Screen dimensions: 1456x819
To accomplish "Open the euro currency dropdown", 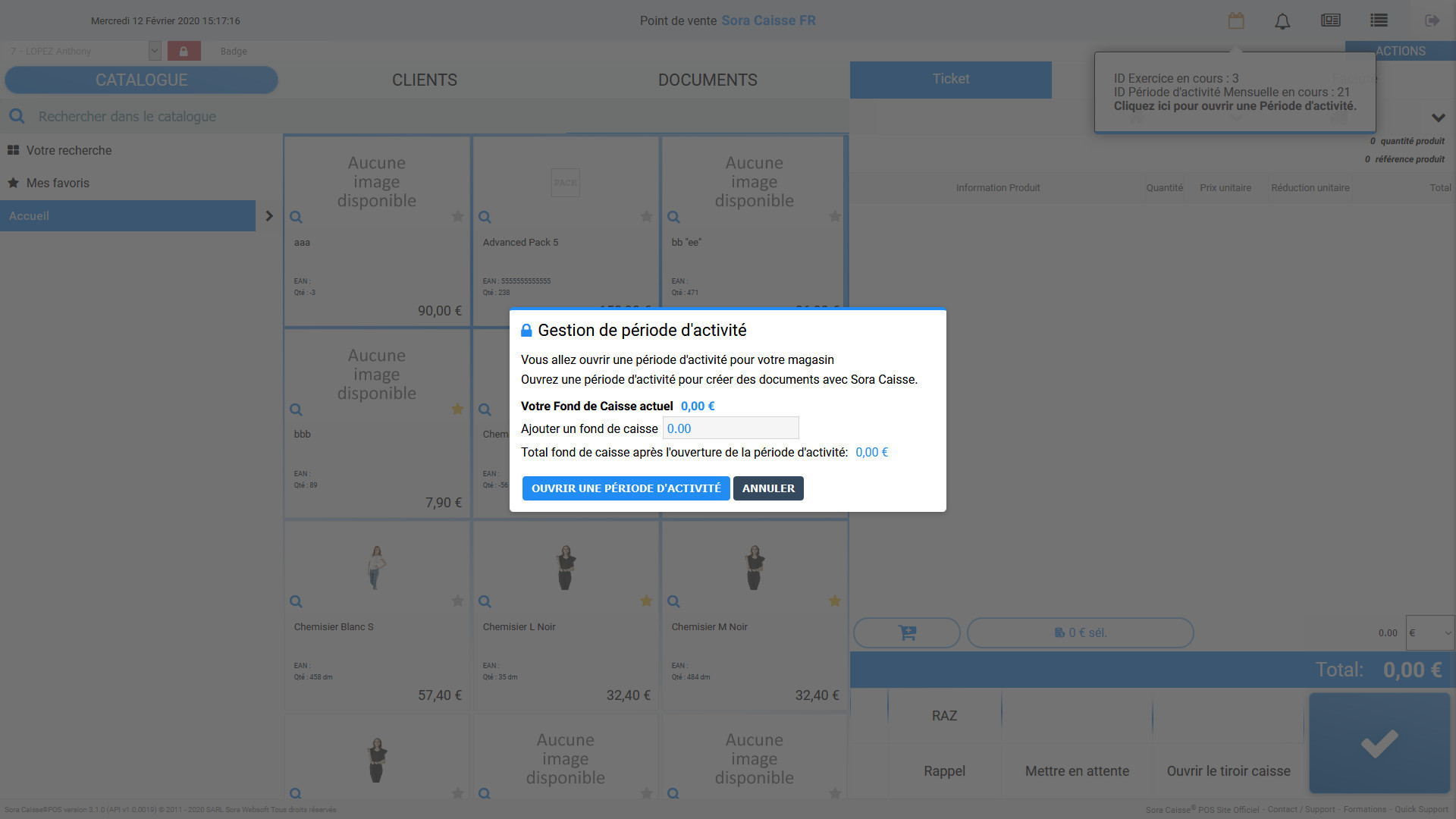I will (1430, 632).
